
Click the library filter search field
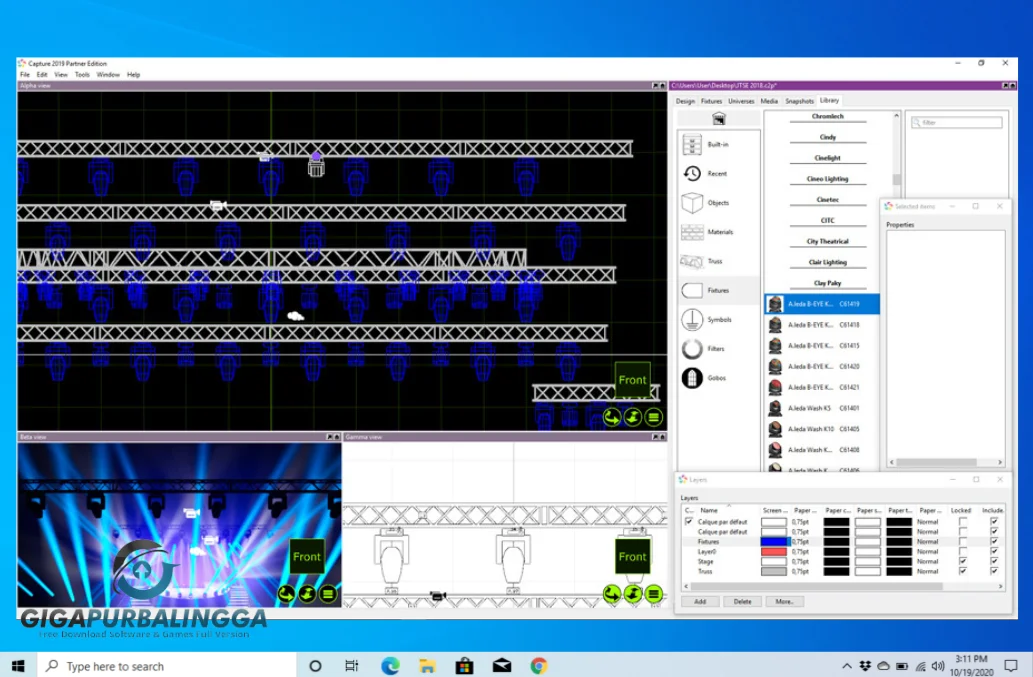pyautogui.click(x=957, y=122)
